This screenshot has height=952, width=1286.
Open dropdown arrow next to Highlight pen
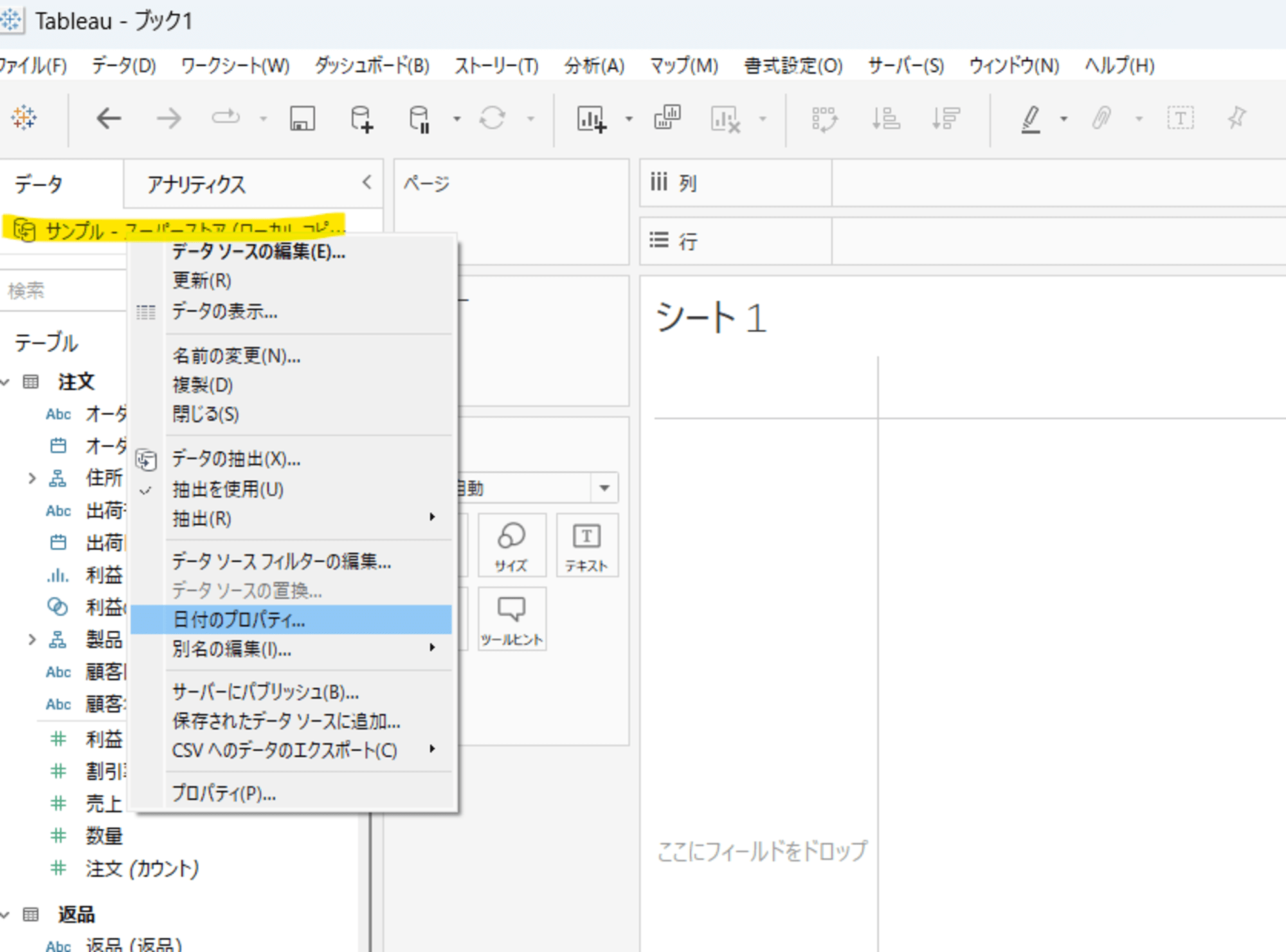[x=1064, y=119]
